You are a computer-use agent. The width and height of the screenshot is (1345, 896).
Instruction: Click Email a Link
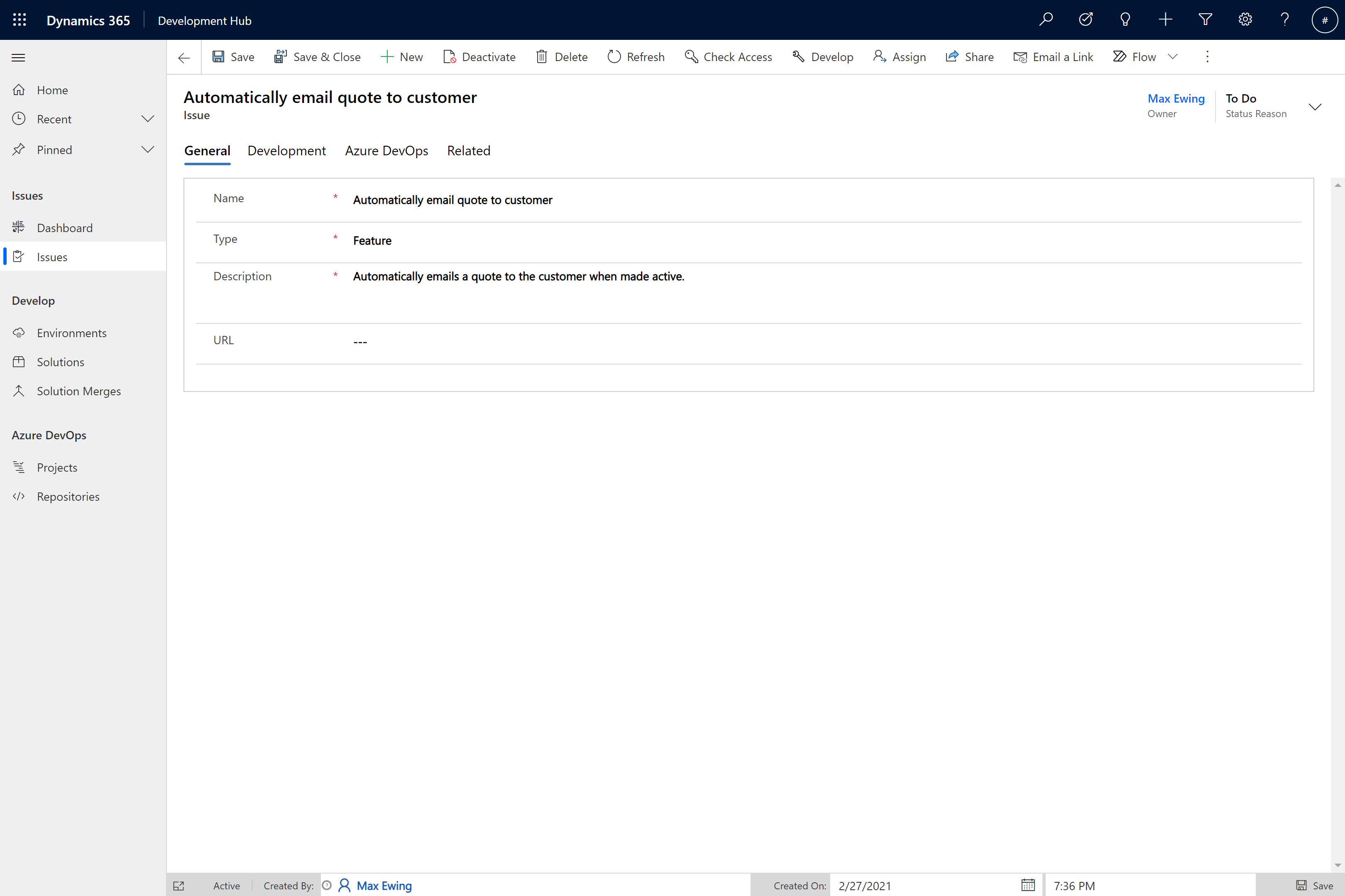1053,57
